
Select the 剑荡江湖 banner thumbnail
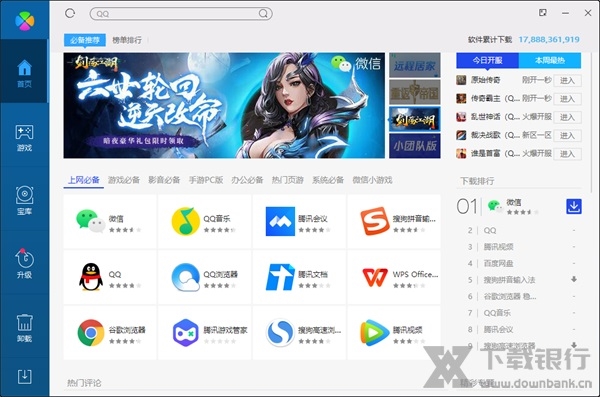(x=415, y=119)
